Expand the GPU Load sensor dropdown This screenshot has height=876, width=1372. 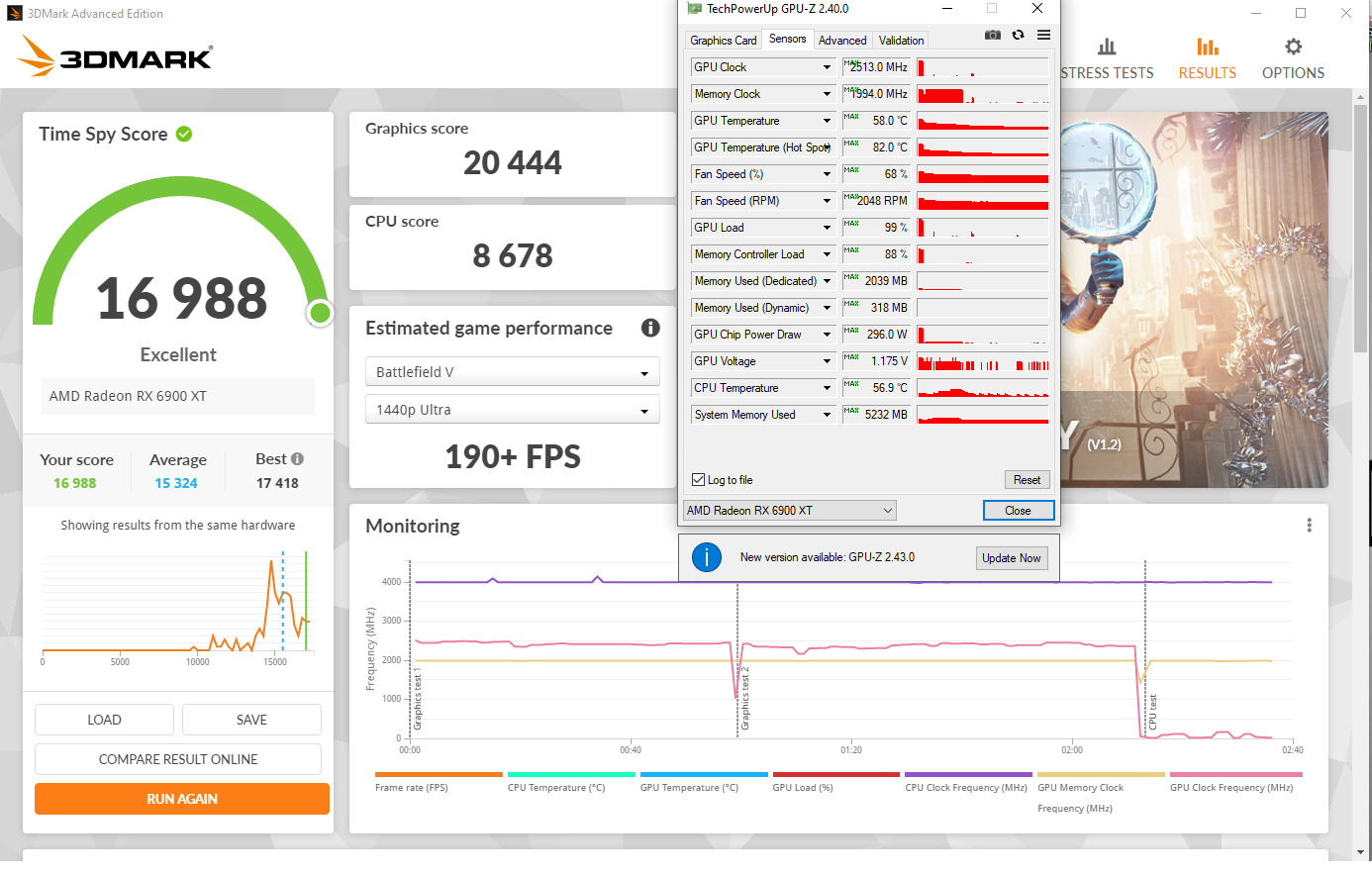827,228
